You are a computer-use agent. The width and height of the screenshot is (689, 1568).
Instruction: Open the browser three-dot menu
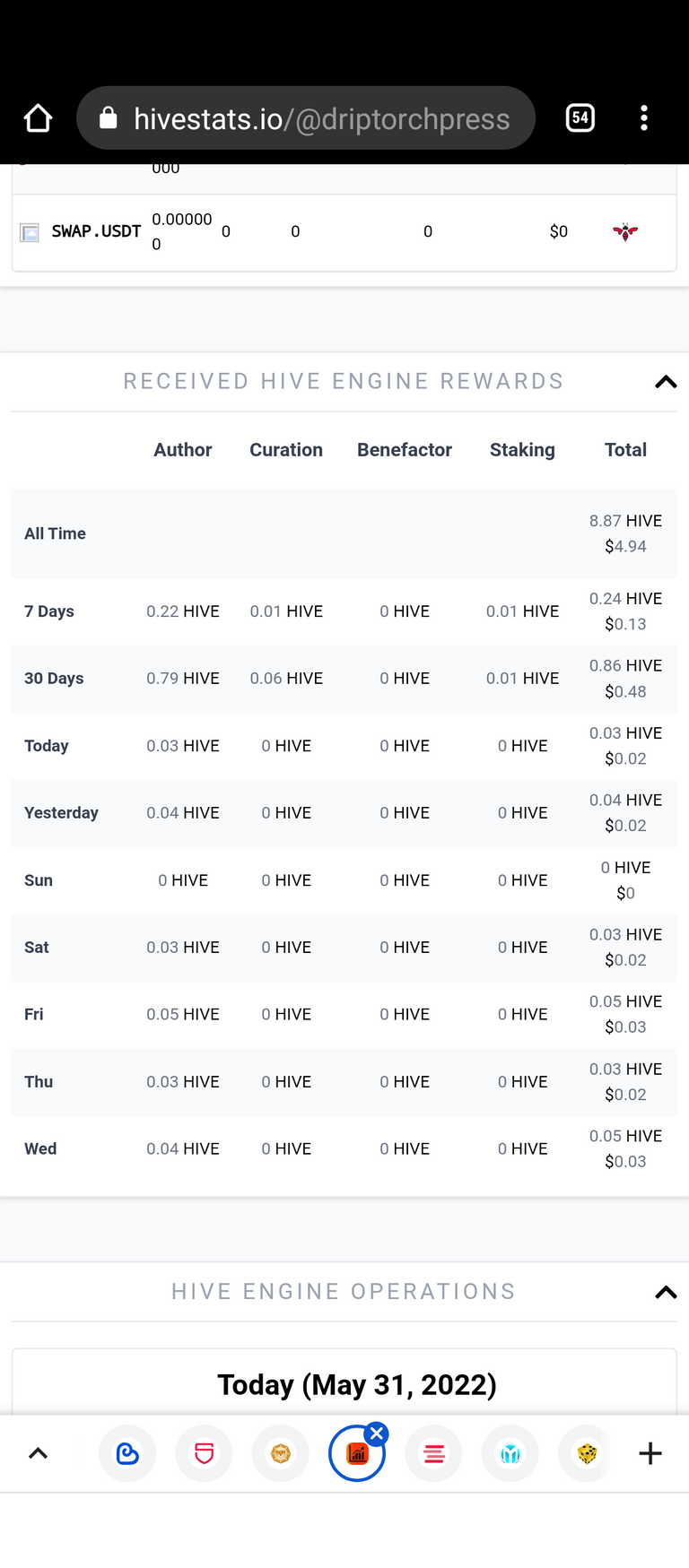(644, 117)
